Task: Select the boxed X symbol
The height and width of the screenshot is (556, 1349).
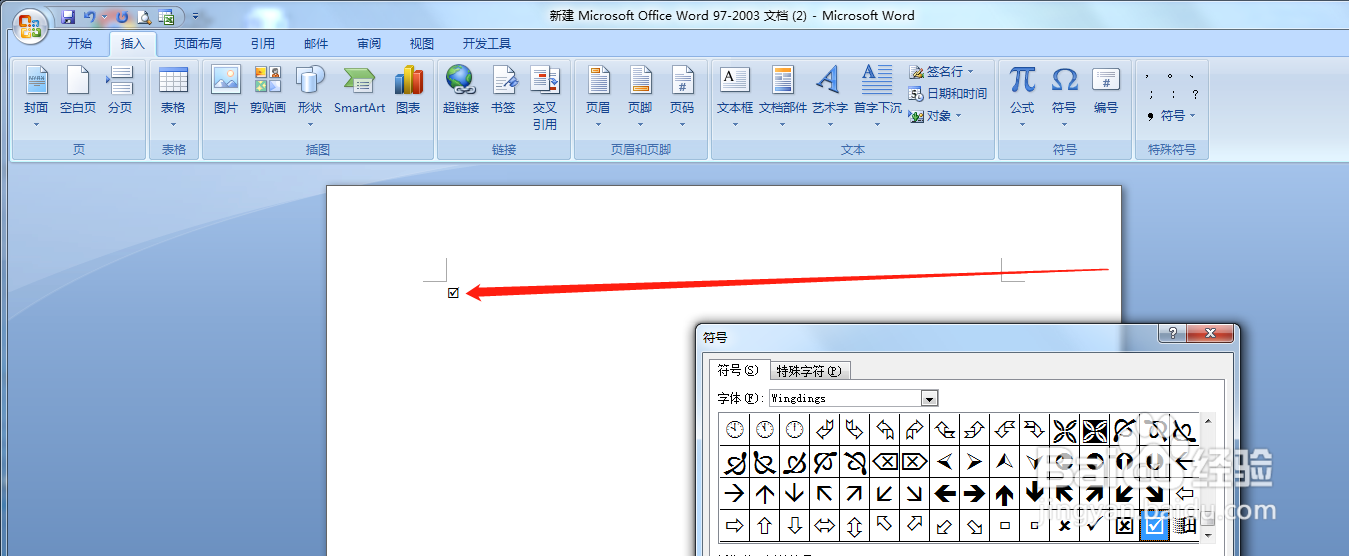Action: coord(1124,526)
